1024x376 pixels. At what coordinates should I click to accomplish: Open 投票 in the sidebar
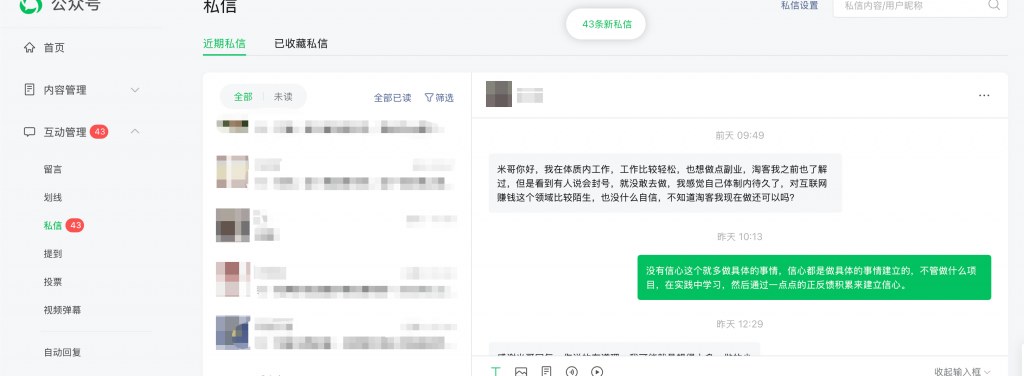pyautogui.click(x=53, y=282)
